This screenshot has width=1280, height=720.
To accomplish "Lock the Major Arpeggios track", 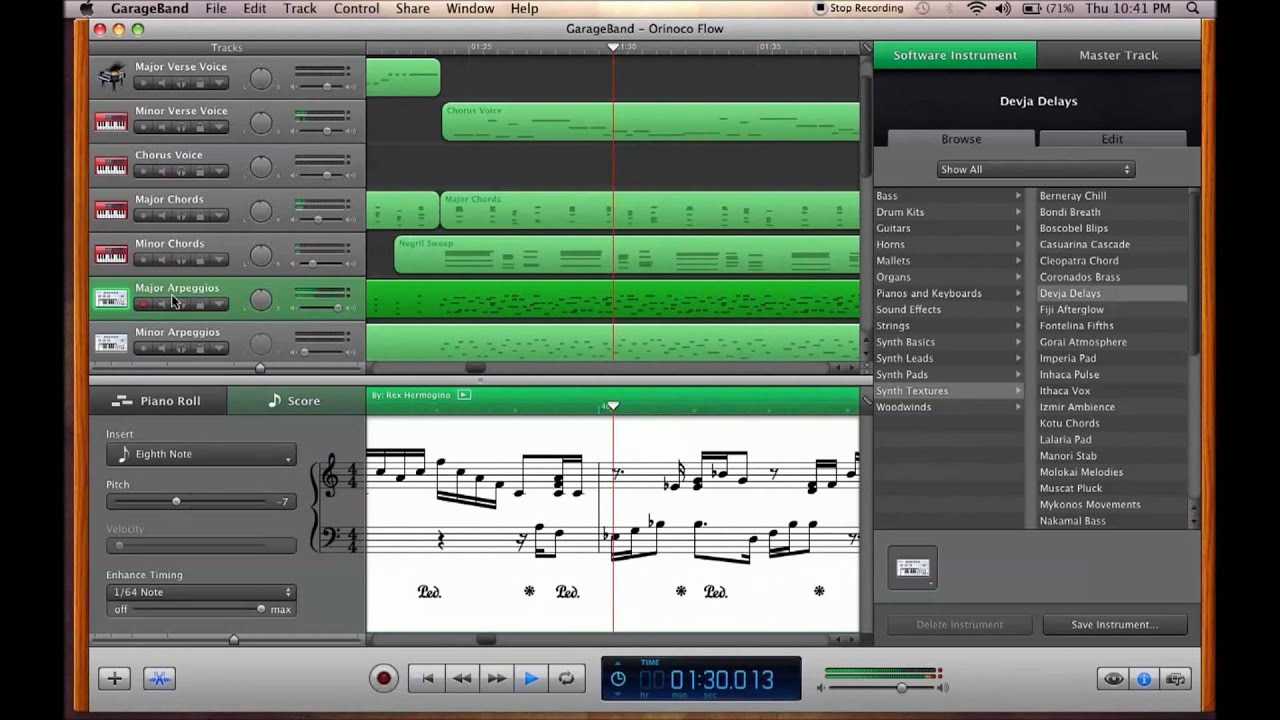I will coord(200,303).
